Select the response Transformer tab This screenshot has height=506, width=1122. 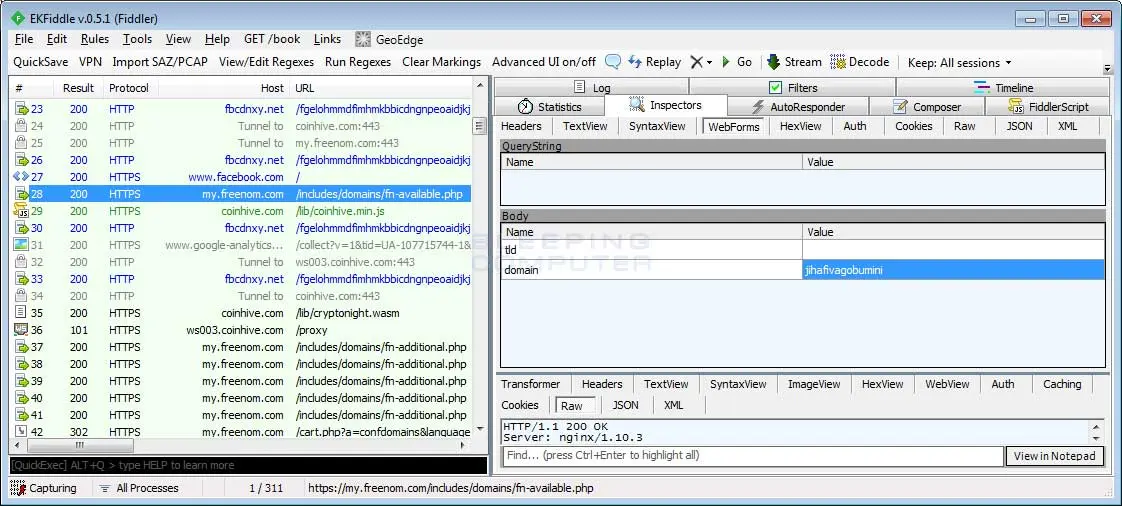pos(530,384)
